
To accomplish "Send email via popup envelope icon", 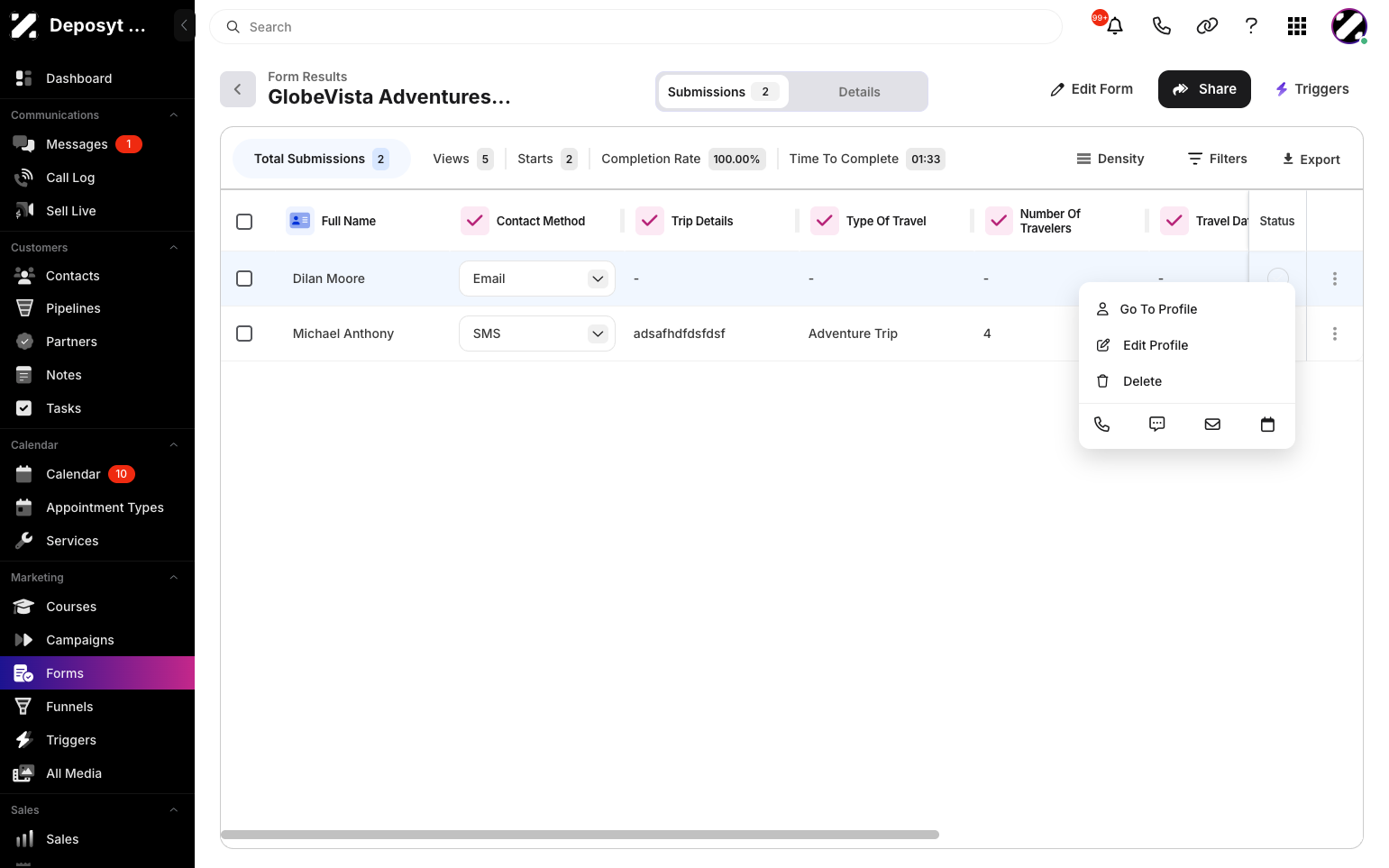I will click(x=1212, y=425).
